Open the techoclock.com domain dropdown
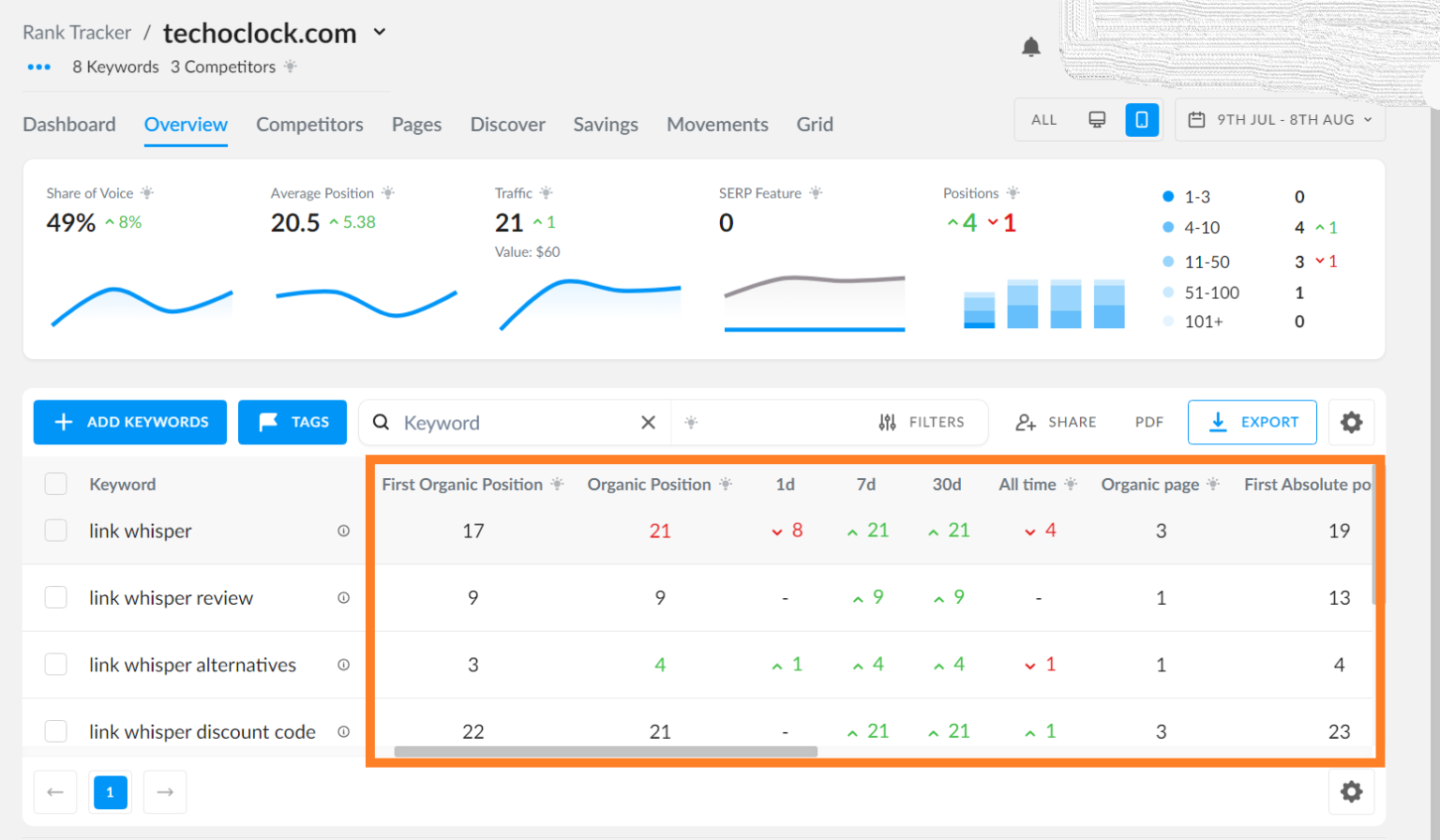This screenshot has height=840, width=1440. (x=380, y=31)
